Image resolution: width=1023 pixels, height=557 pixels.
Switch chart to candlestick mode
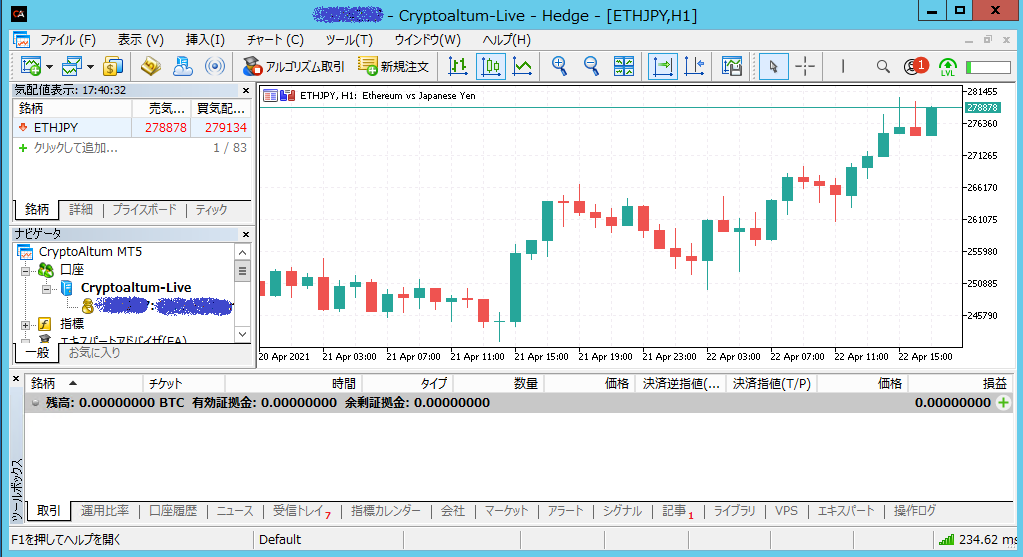point(491,66)
